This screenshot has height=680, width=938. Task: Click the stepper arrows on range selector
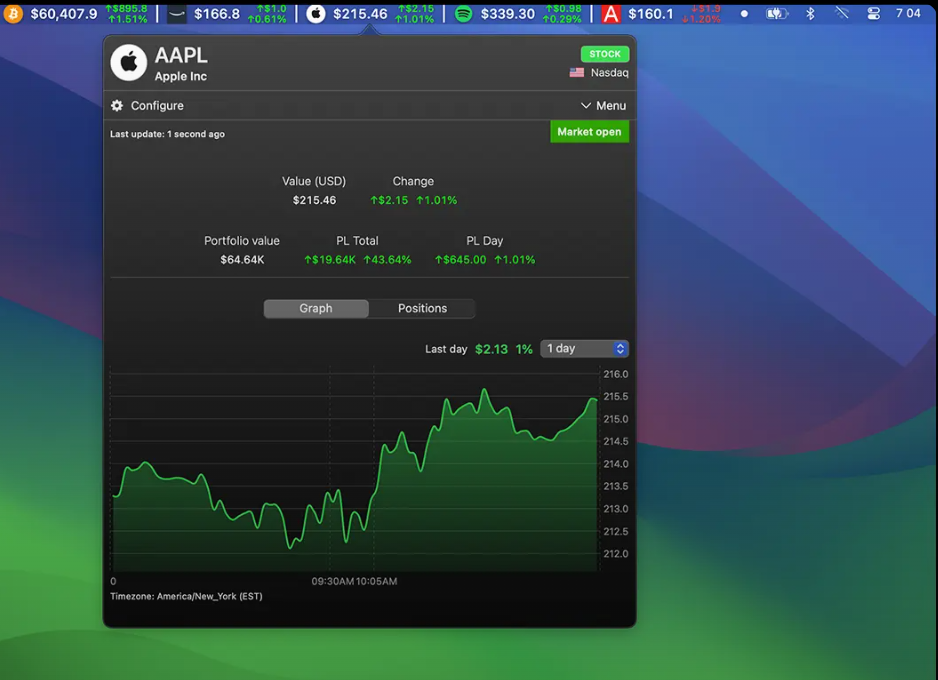[x=620, y=349]
